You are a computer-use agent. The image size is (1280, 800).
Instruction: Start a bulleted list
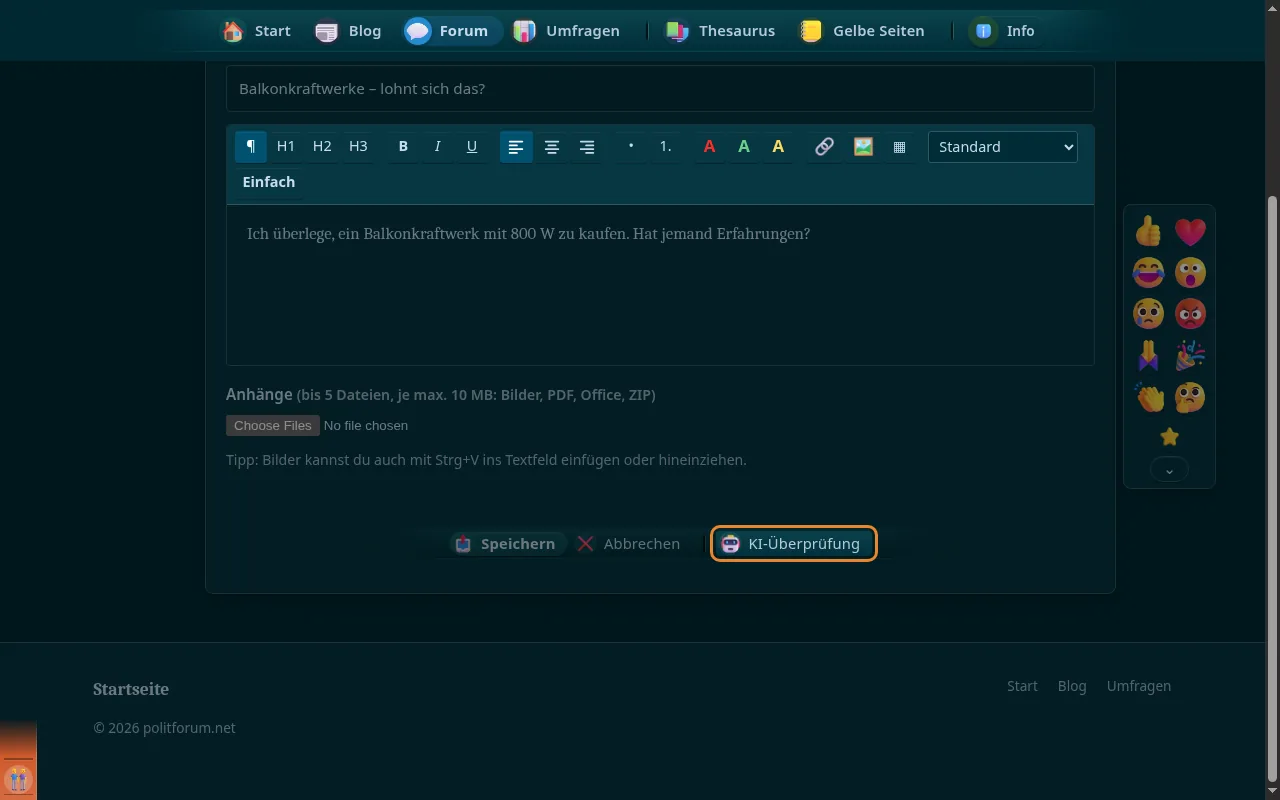(x=631, y=147)
